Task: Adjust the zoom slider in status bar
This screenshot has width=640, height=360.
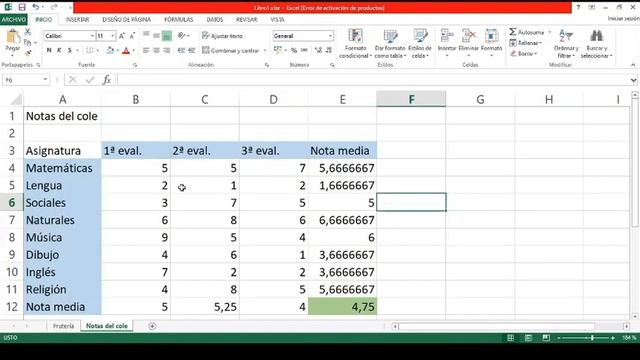Action: point(592,338)
